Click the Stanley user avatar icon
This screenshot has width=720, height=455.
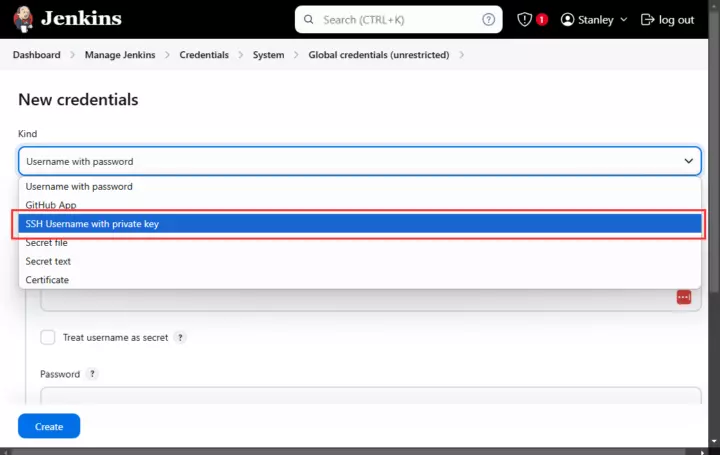(x=568, y=19)
